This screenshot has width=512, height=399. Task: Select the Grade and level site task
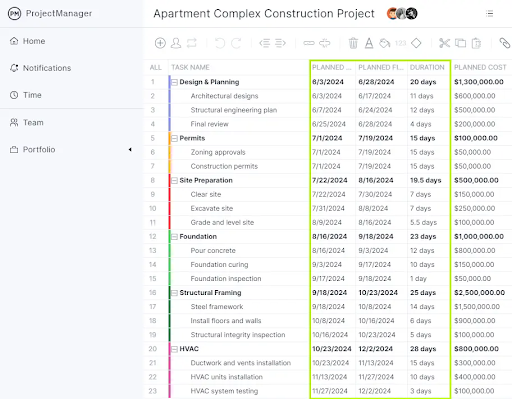click(222, 222)
